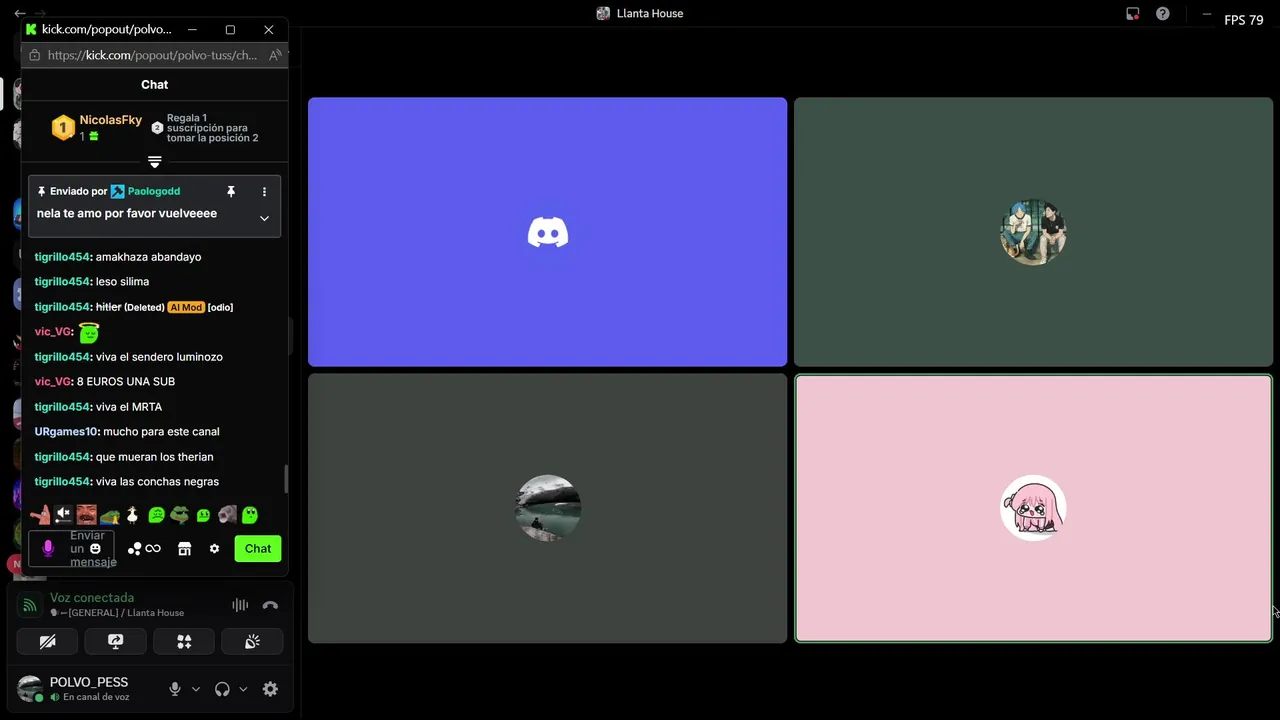
Task: Click the Kick popout URL address bar
Action: click(x=152, y=56)
